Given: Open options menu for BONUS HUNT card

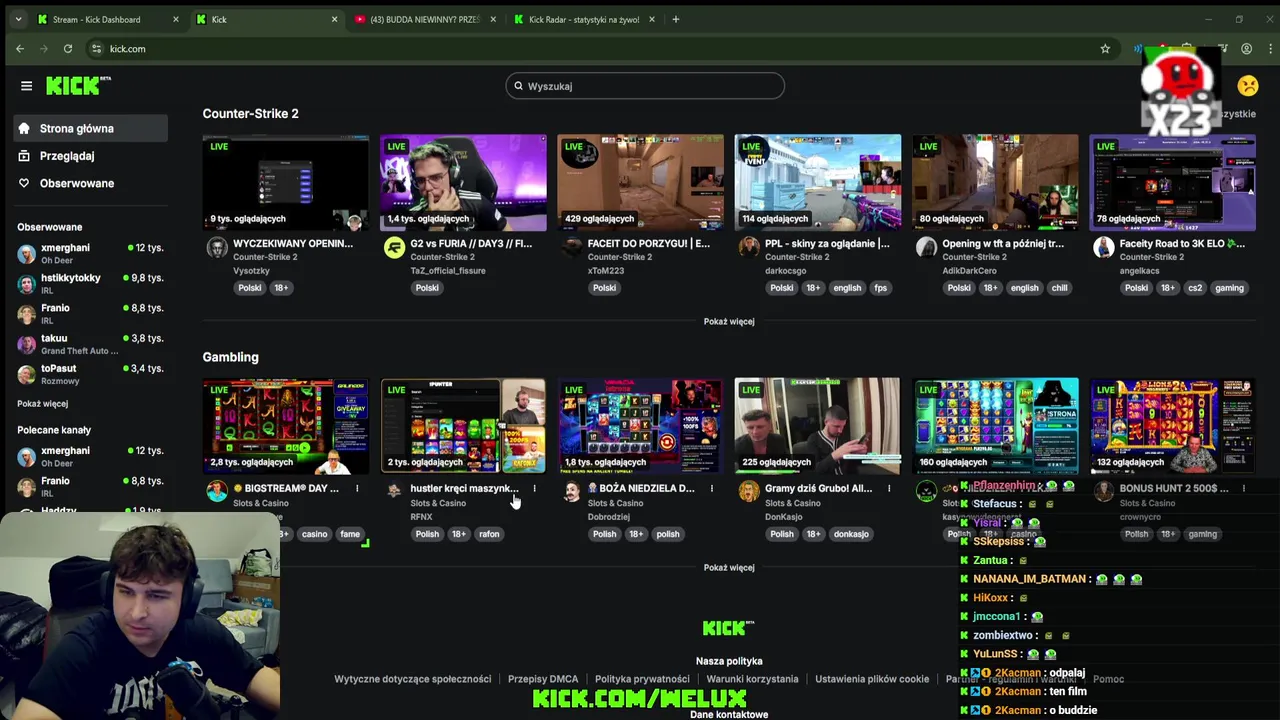Looking at the screenshot, I should click(1244, 488).
